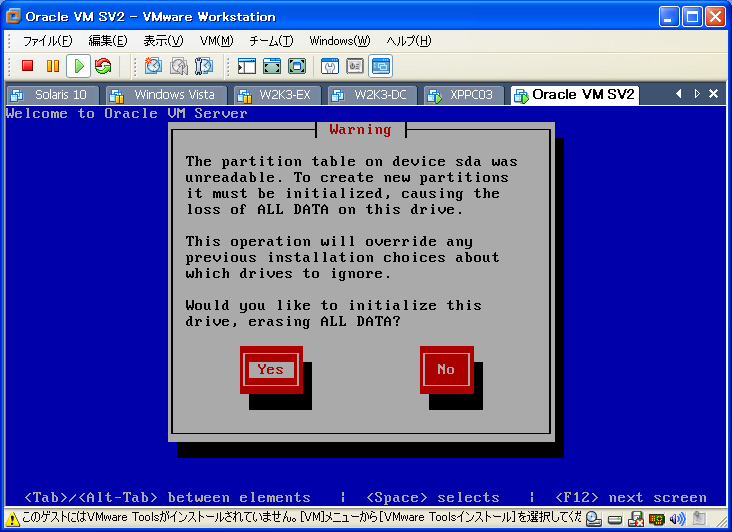
Task: Minimize the VMware Workstation window
Action: [x=669, y=17]
